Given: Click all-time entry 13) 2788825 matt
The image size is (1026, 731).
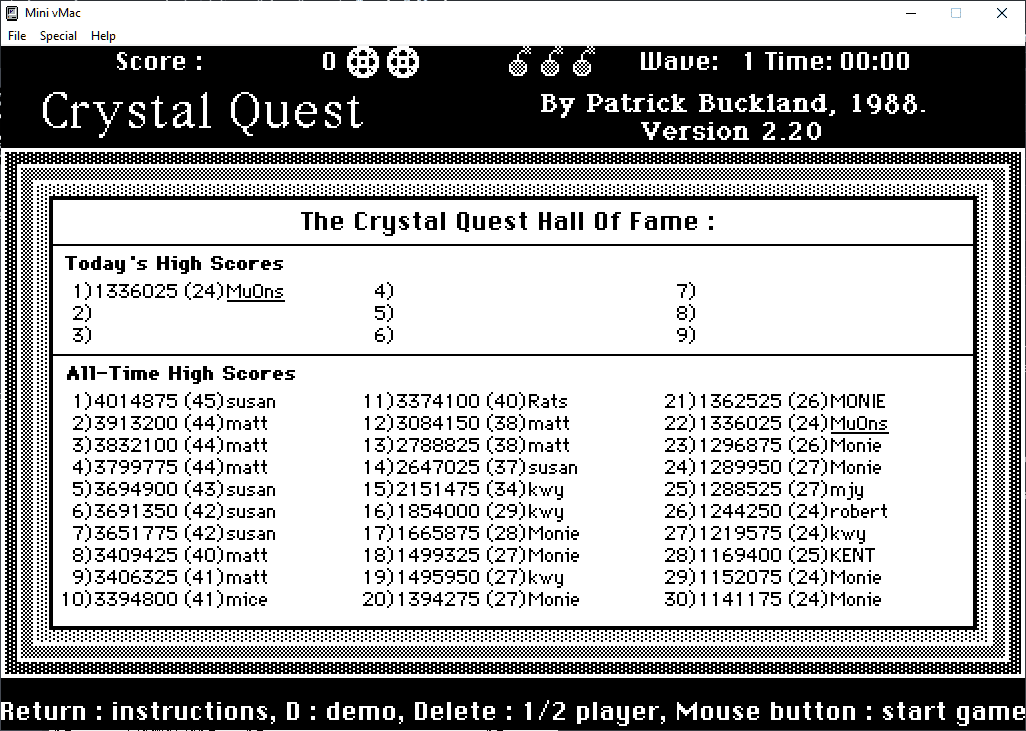Looking at the screenshot, I should pyautogui.click(x=467, y=445).
